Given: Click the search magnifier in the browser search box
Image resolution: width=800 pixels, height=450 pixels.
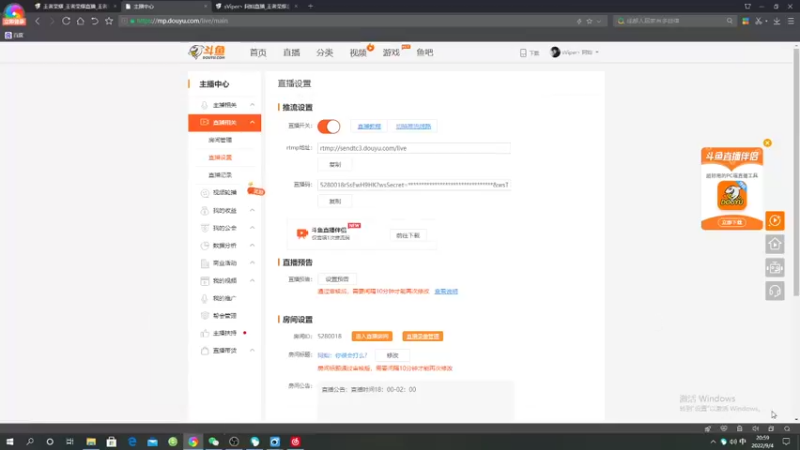Looking at the screenshot, I should pyautogui.click(x=730, y=21).
